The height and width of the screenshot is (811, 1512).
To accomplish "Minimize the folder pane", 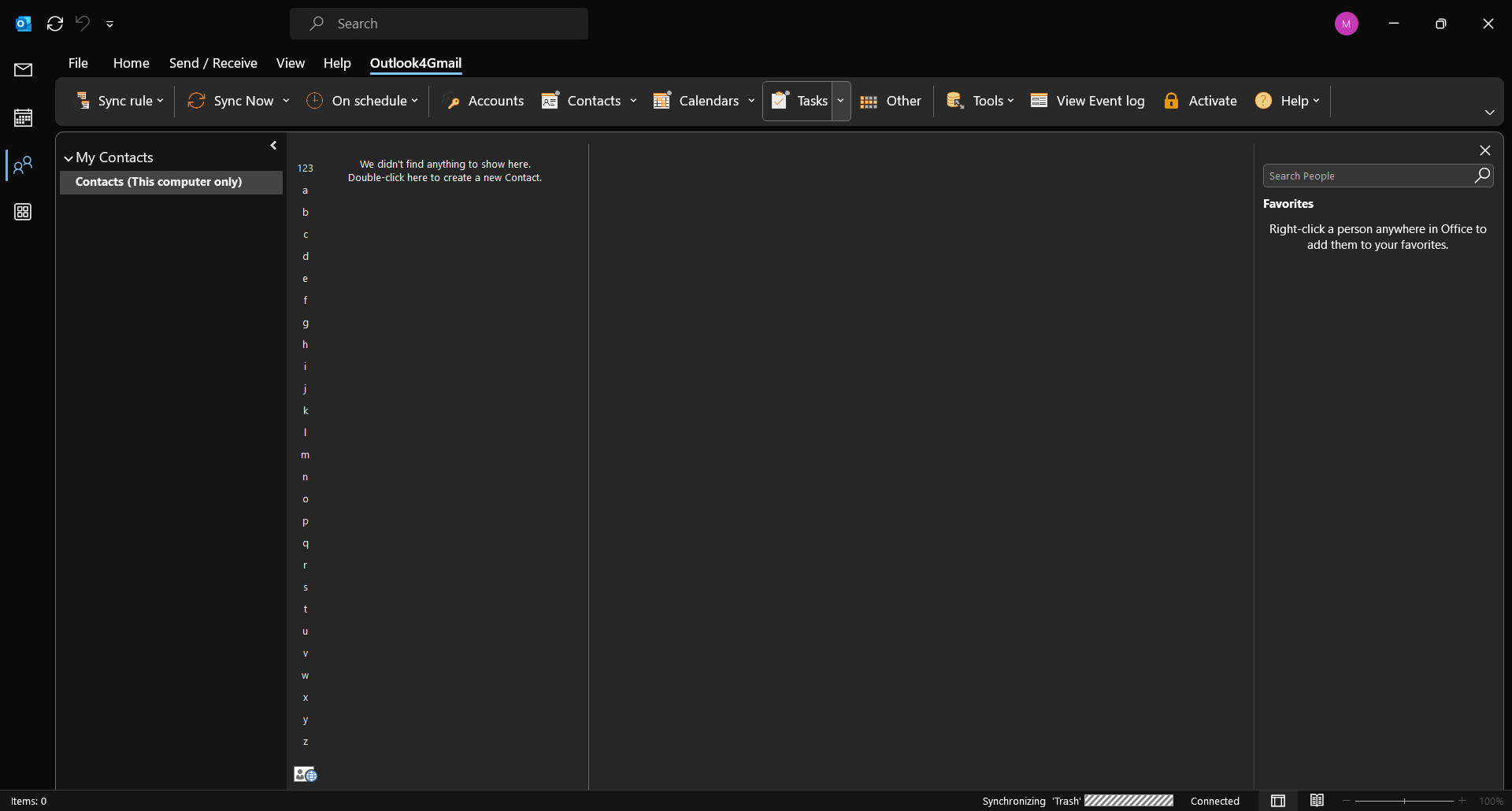I will pyautogui.click(x=273, y=146).
